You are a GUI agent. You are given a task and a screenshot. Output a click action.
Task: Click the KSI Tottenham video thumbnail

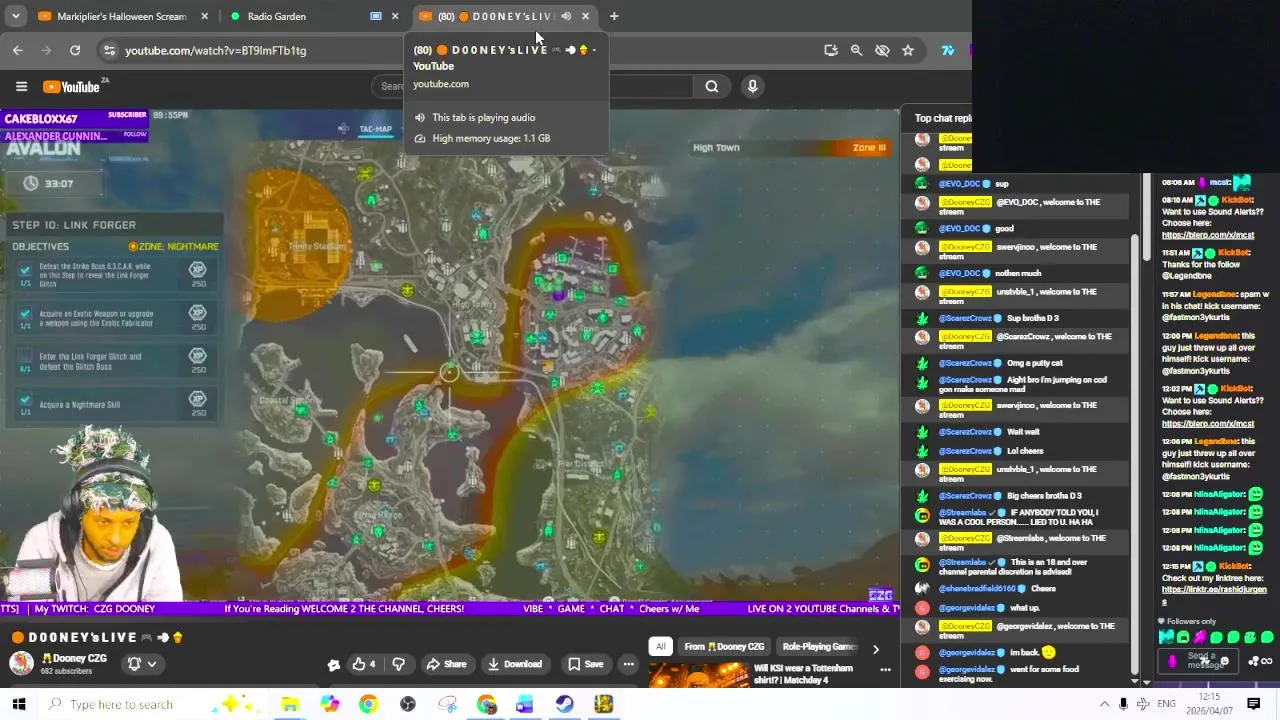tap(698, 678)
